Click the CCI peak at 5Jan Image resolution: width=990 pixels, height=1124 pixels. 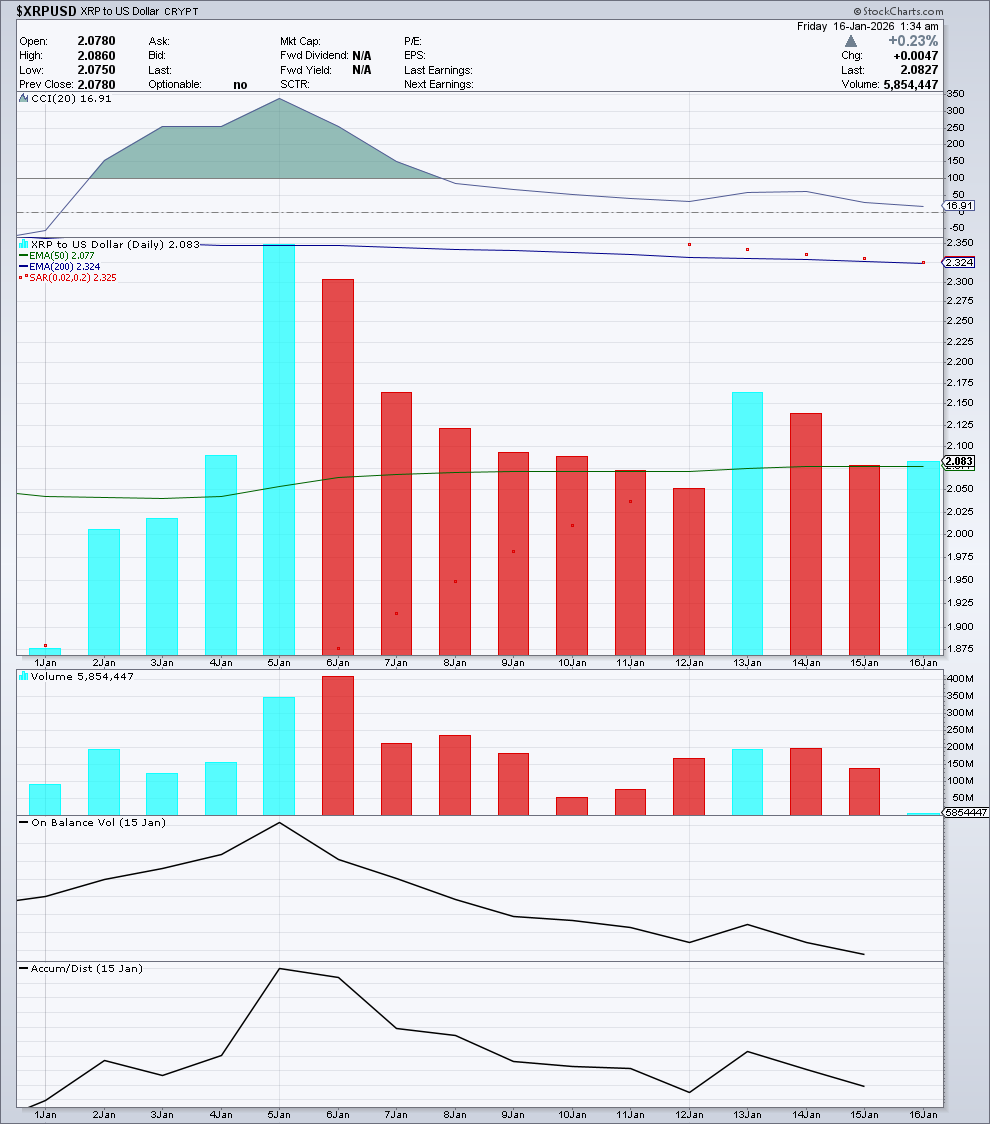click(279, 99)
